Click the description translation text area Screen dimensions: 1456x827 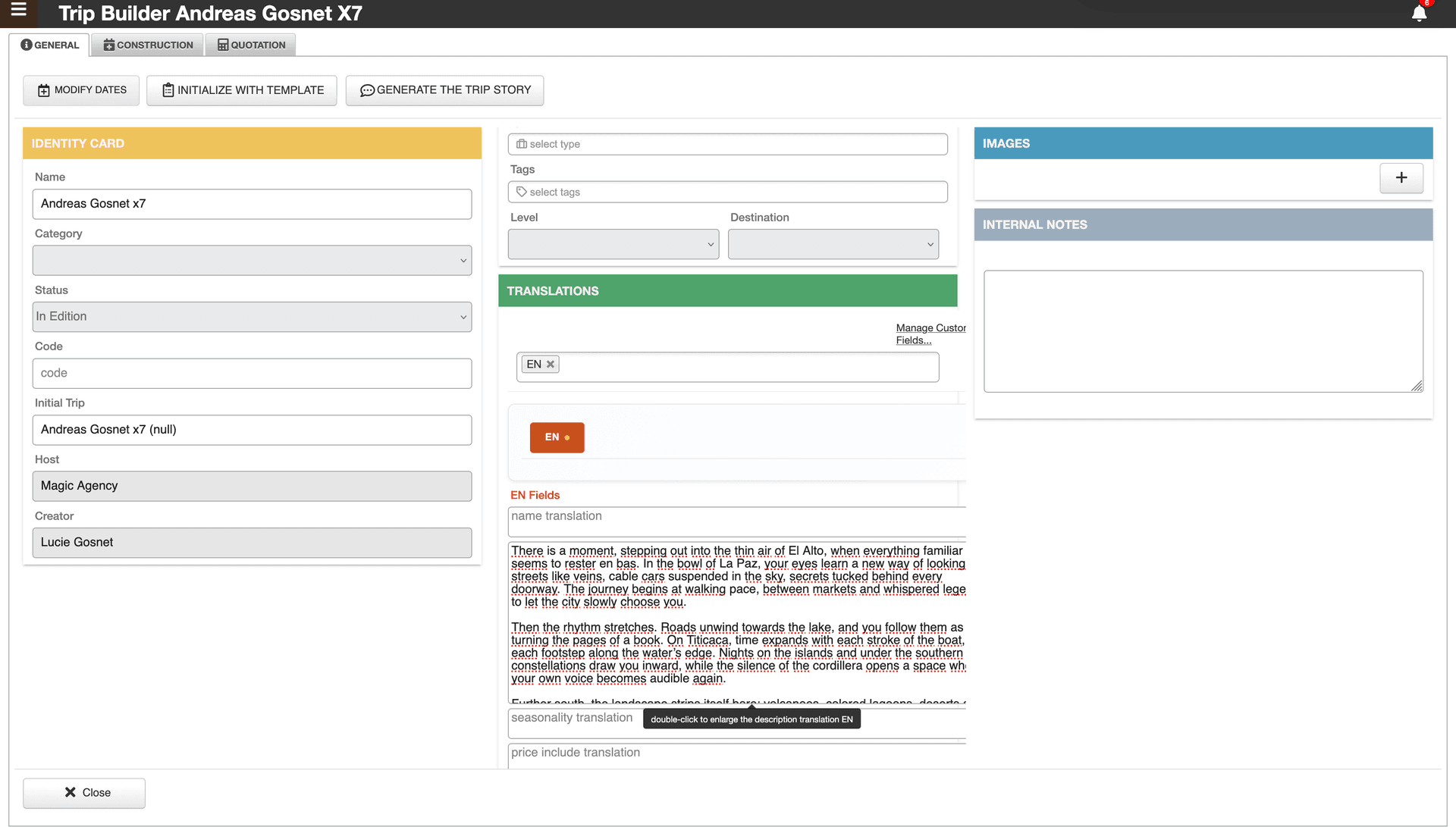pyautogui.click(x=736, y=623)
